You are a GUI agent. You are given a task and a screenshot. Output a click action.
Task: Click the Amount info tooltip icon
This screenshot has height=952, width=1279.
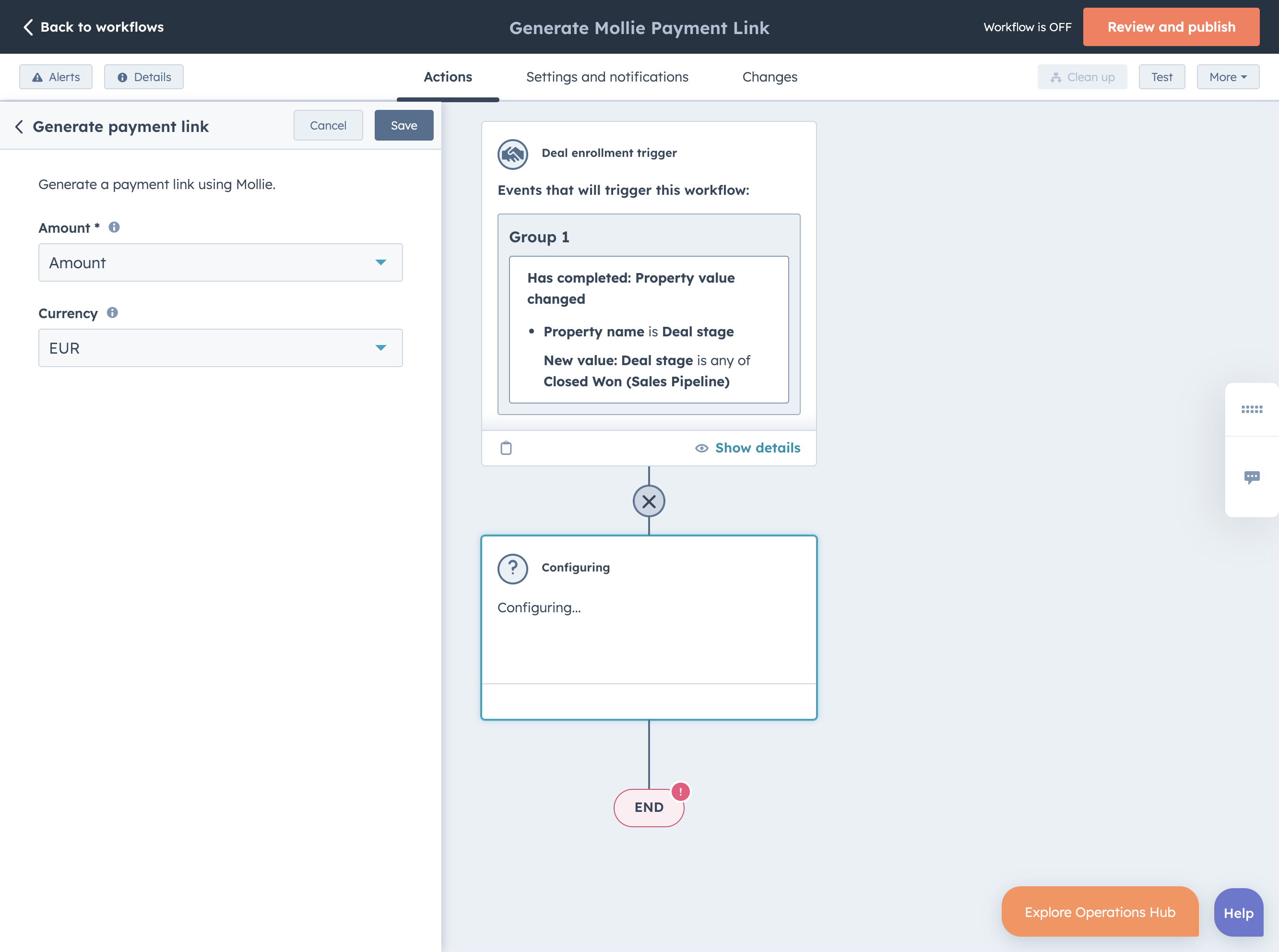pyautogui.click(x=114, y=227)
